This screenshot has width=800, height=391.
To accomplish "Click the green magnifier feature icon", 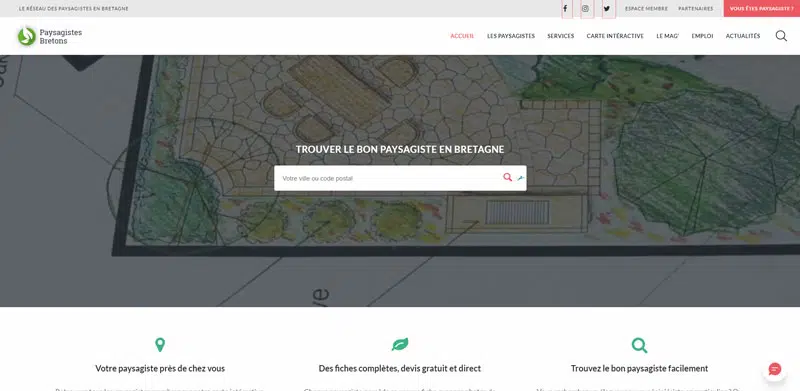I will point(639,345).
